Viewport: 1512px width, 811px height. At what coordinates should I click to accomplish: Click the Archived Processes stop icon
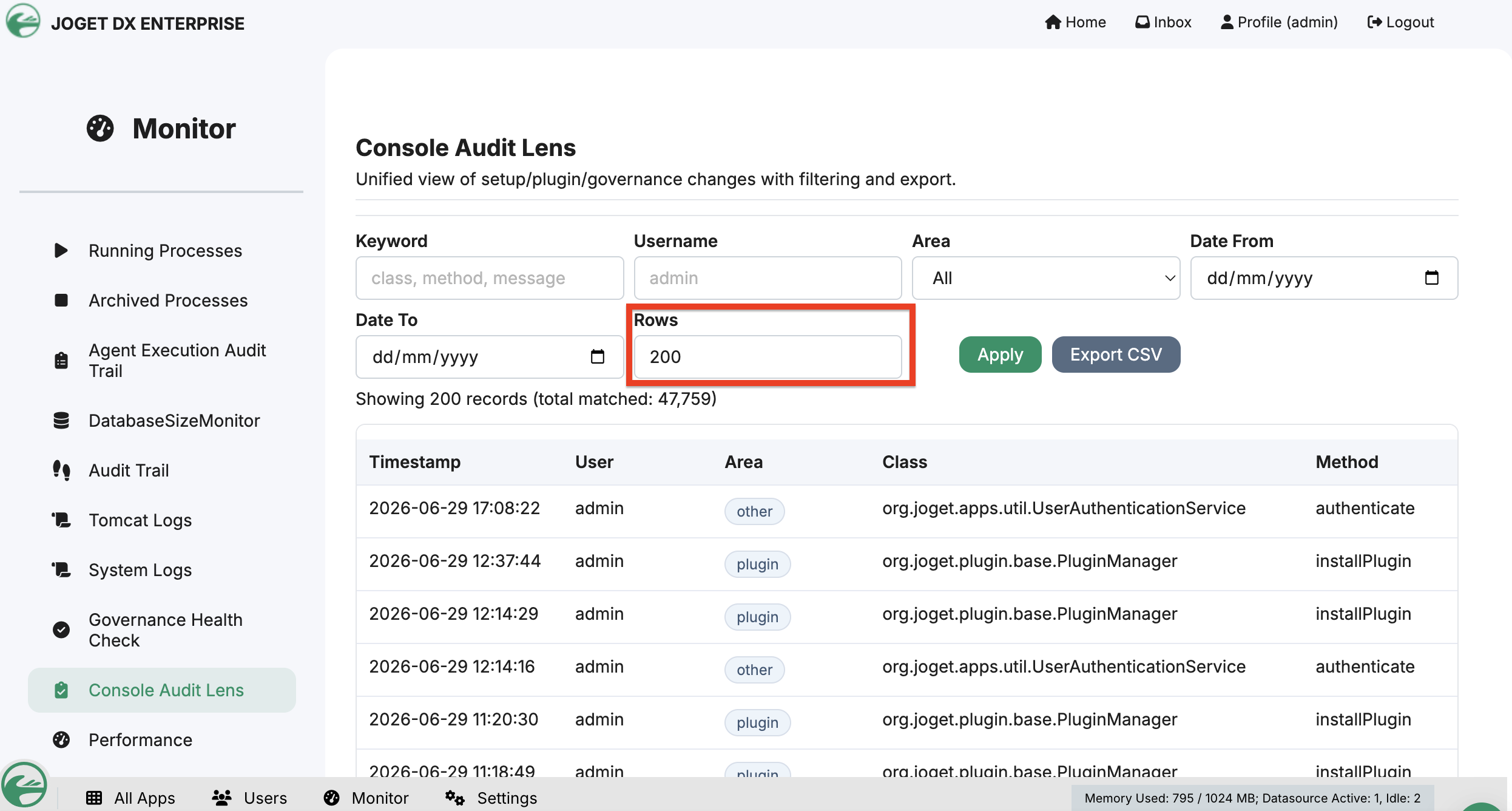tap(61, 300)
